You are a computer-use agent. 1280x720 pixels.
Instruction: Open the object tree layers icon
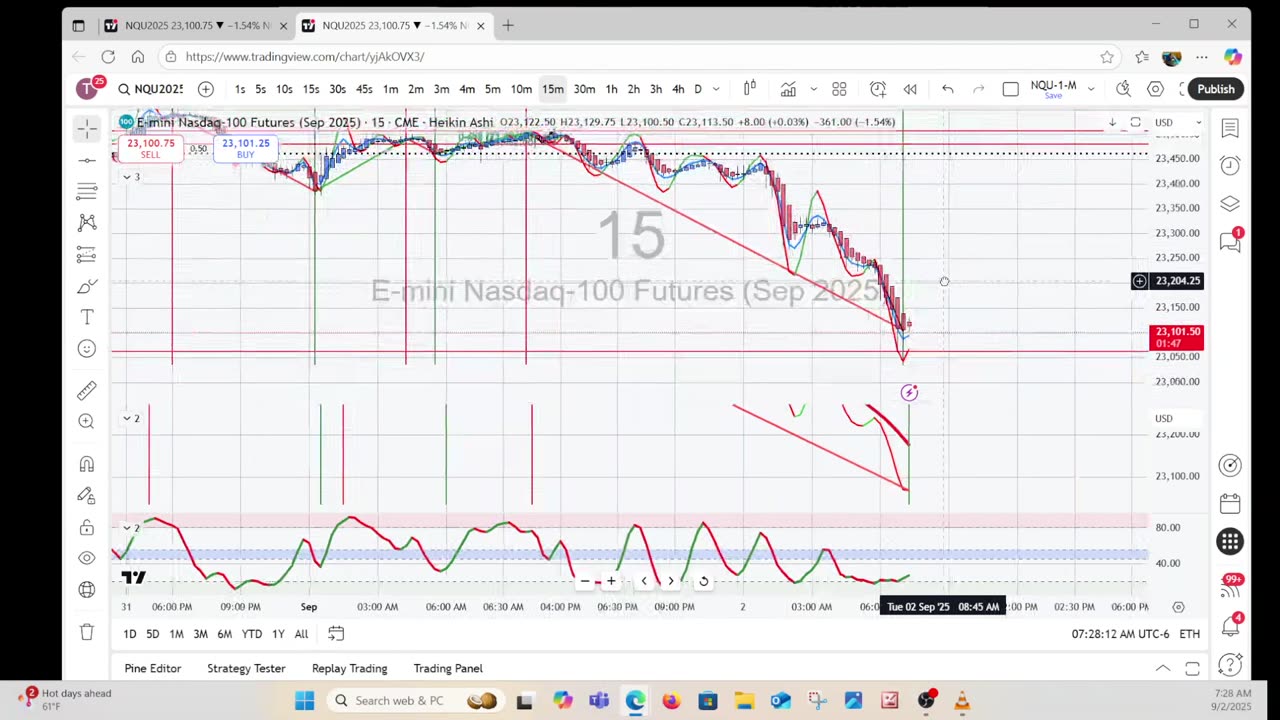(1230, 204)
